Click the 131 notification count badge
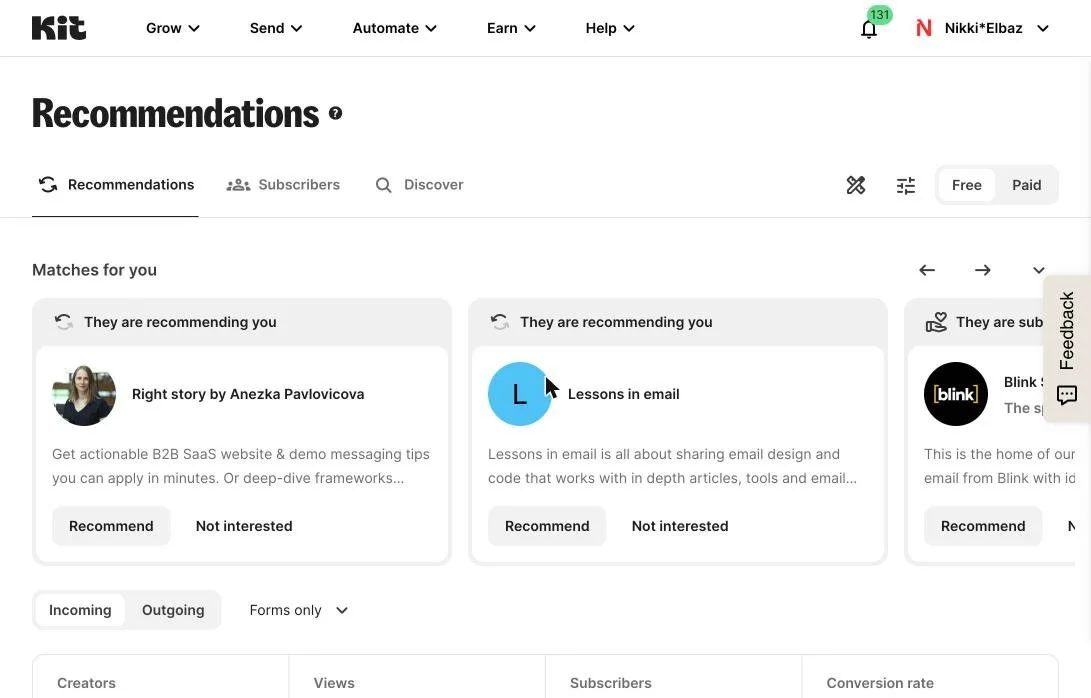Image resolution: width=1091 pixels, height=698 pixels. 879,15
